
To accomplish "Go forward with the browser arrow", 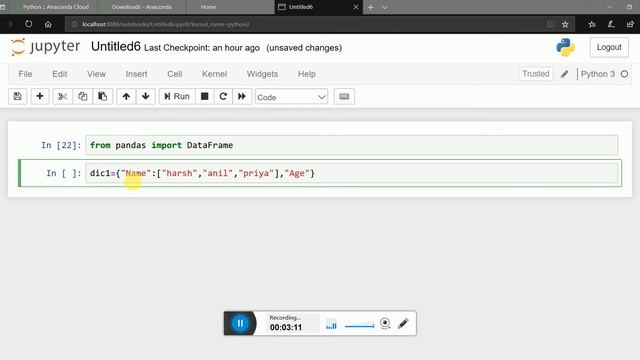I will point(9,24).
